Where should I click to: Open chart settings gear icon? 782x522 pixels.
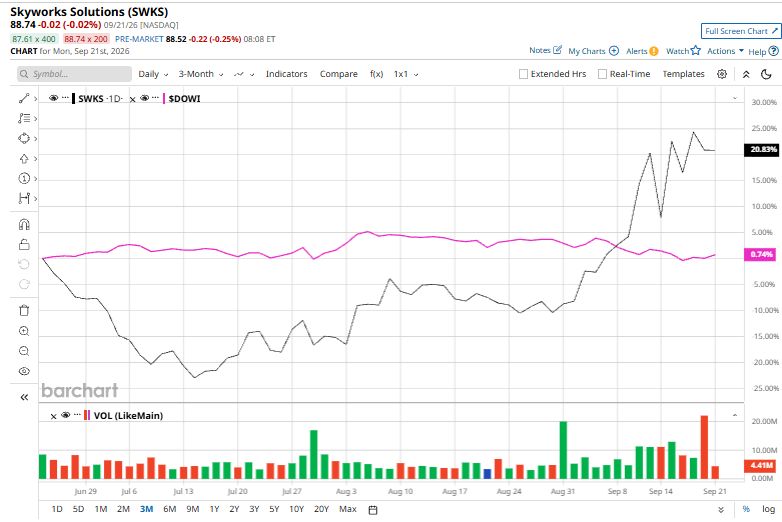722,74
